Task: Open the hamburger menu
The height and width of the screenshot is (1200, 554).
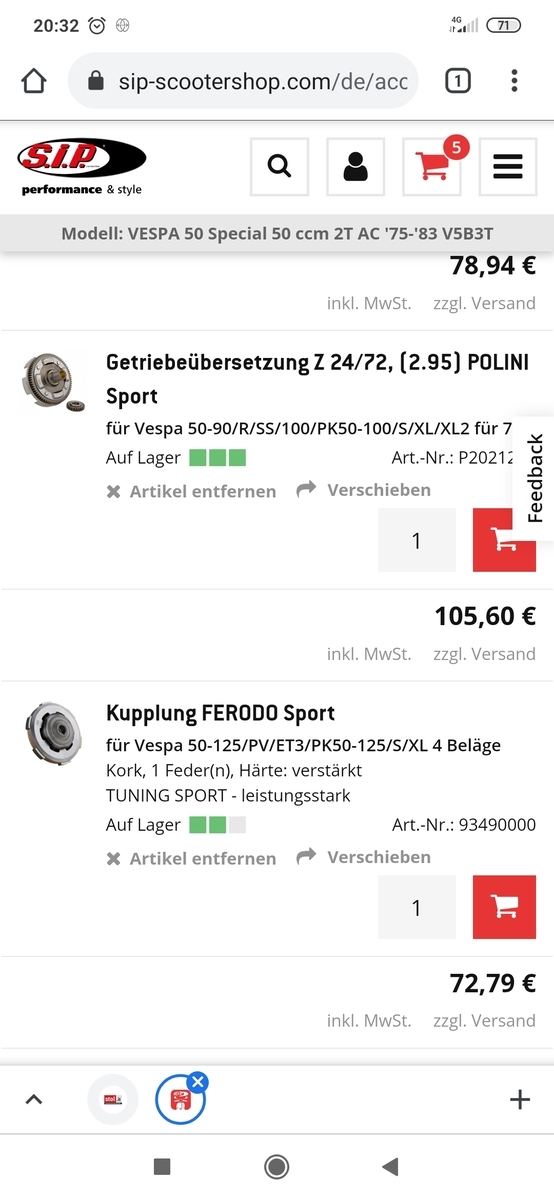Action: [508, 167]
